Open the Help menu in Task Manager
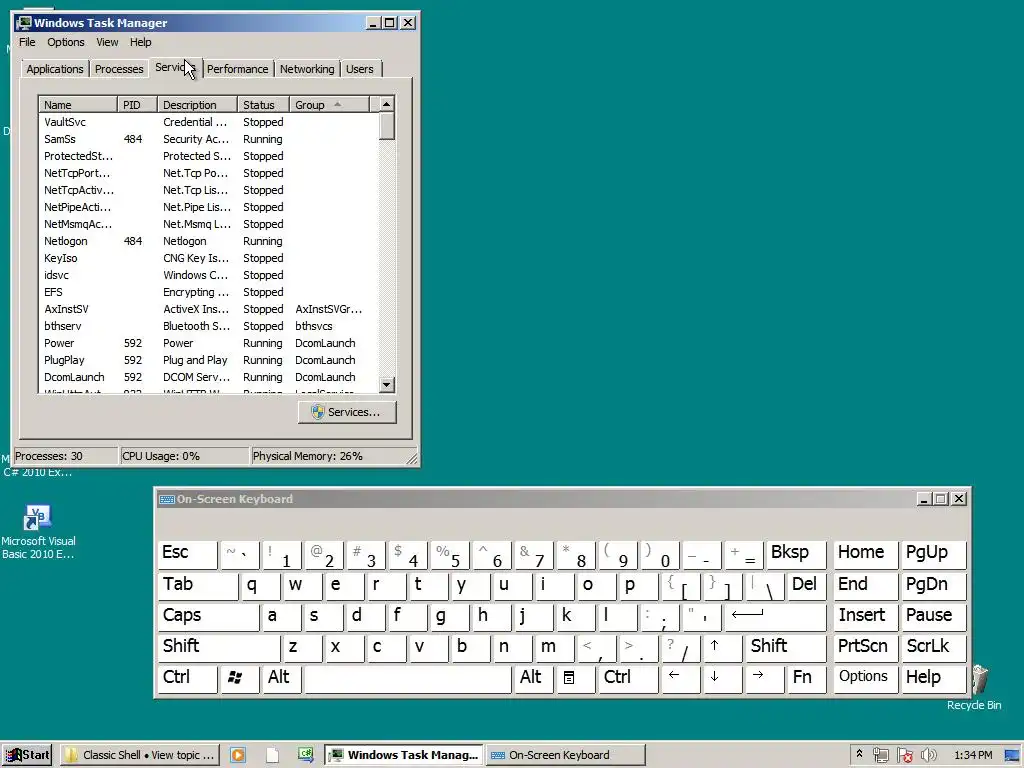The image size is (1024, 768). 140,42
